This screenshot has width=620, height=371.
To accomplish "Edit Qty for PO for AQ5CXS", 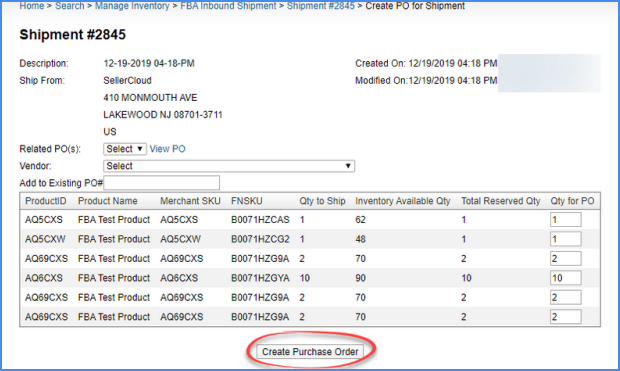I will (565, 220).
